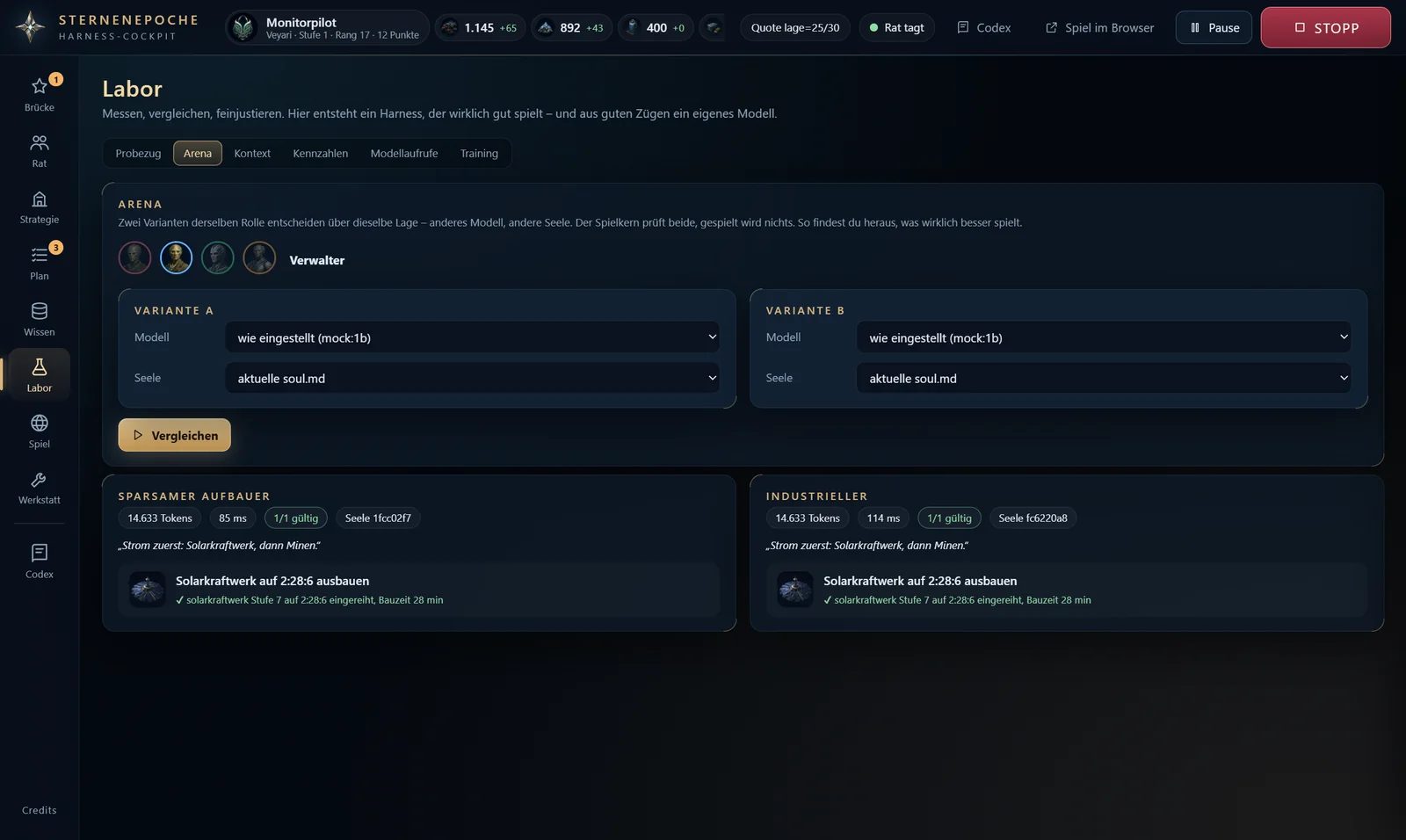Click the Sternenepoche star logo
The height and width of the screenshot is (840, 1406).
tap(31, 27)
